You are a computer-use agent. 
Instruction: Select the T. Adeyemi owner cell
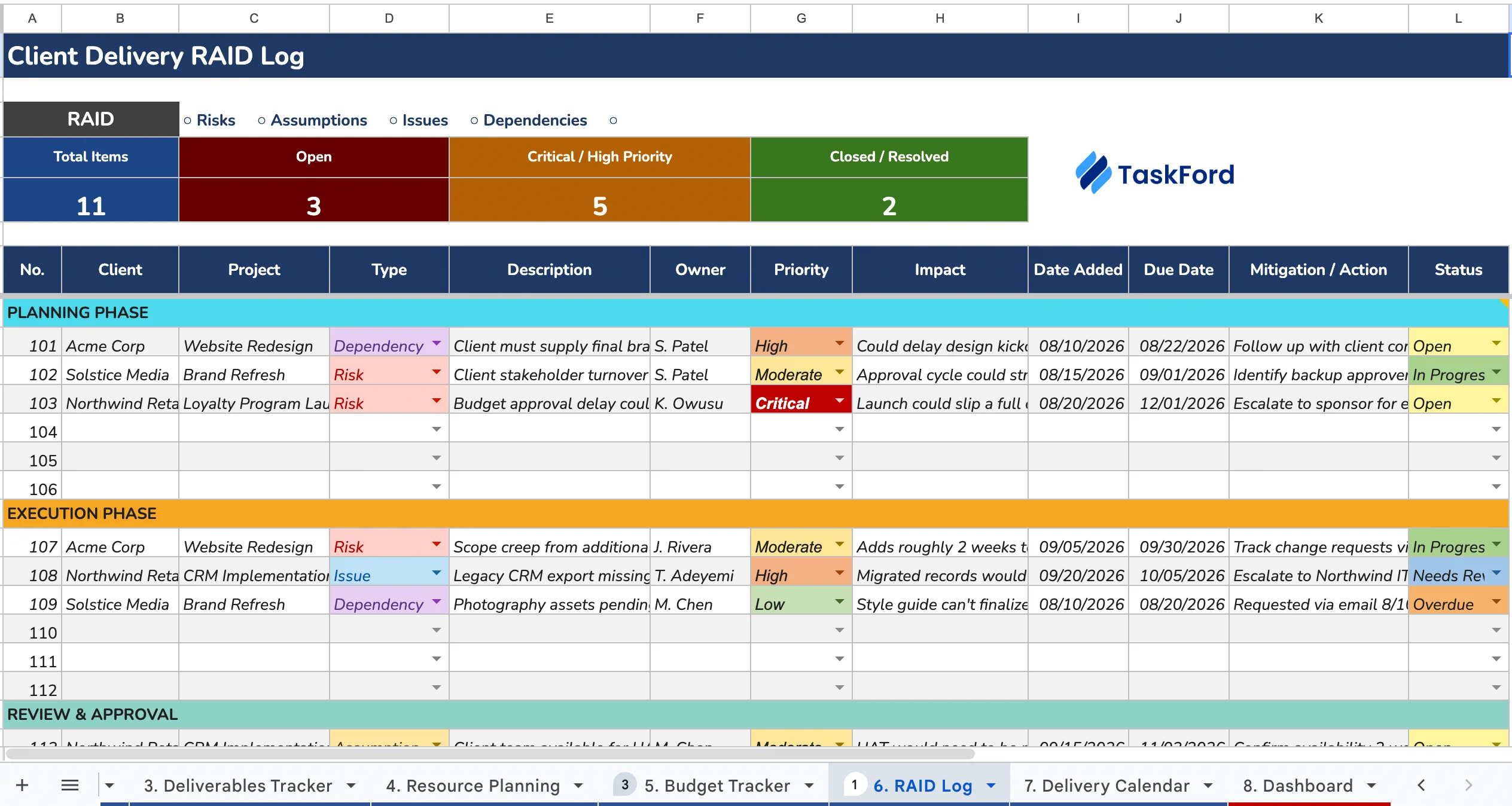pyautogui.click(x=700, y=573)
